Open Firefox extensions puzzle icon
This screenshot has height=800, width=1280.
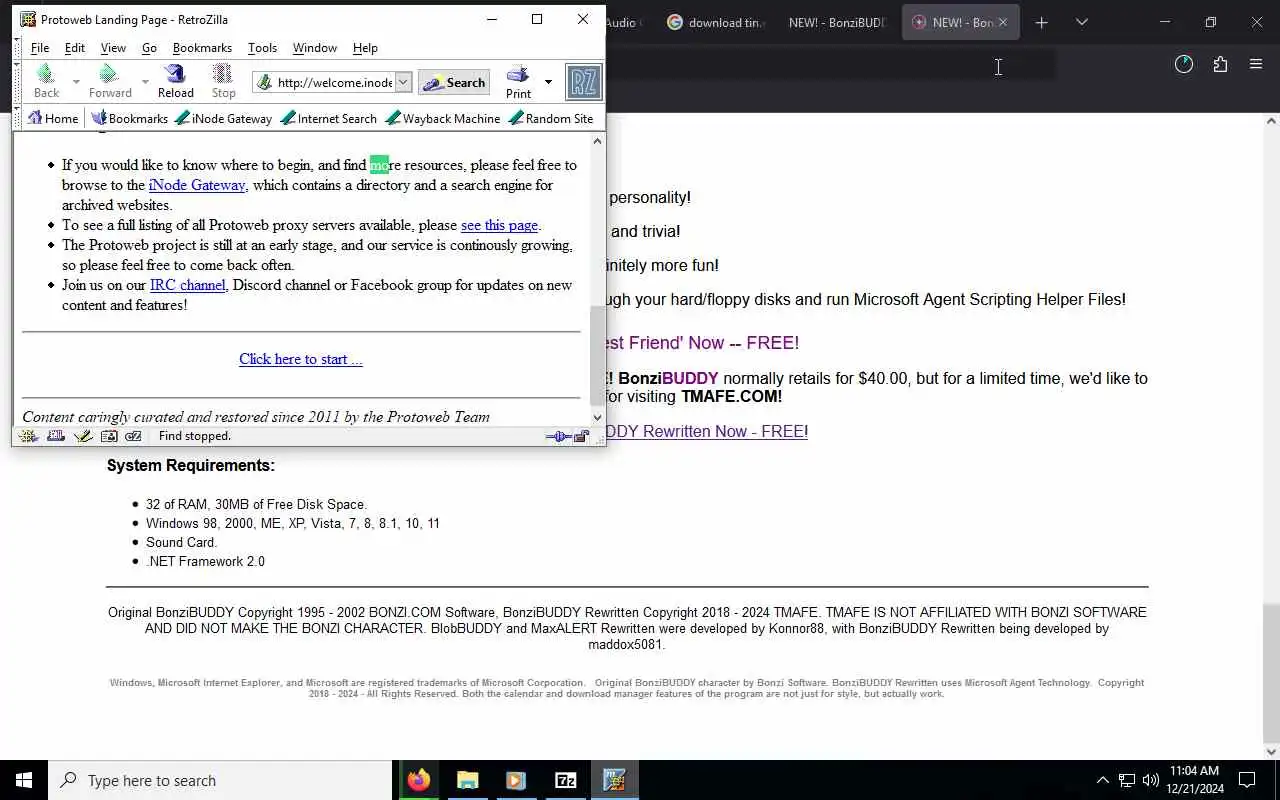coord(1220,65)
